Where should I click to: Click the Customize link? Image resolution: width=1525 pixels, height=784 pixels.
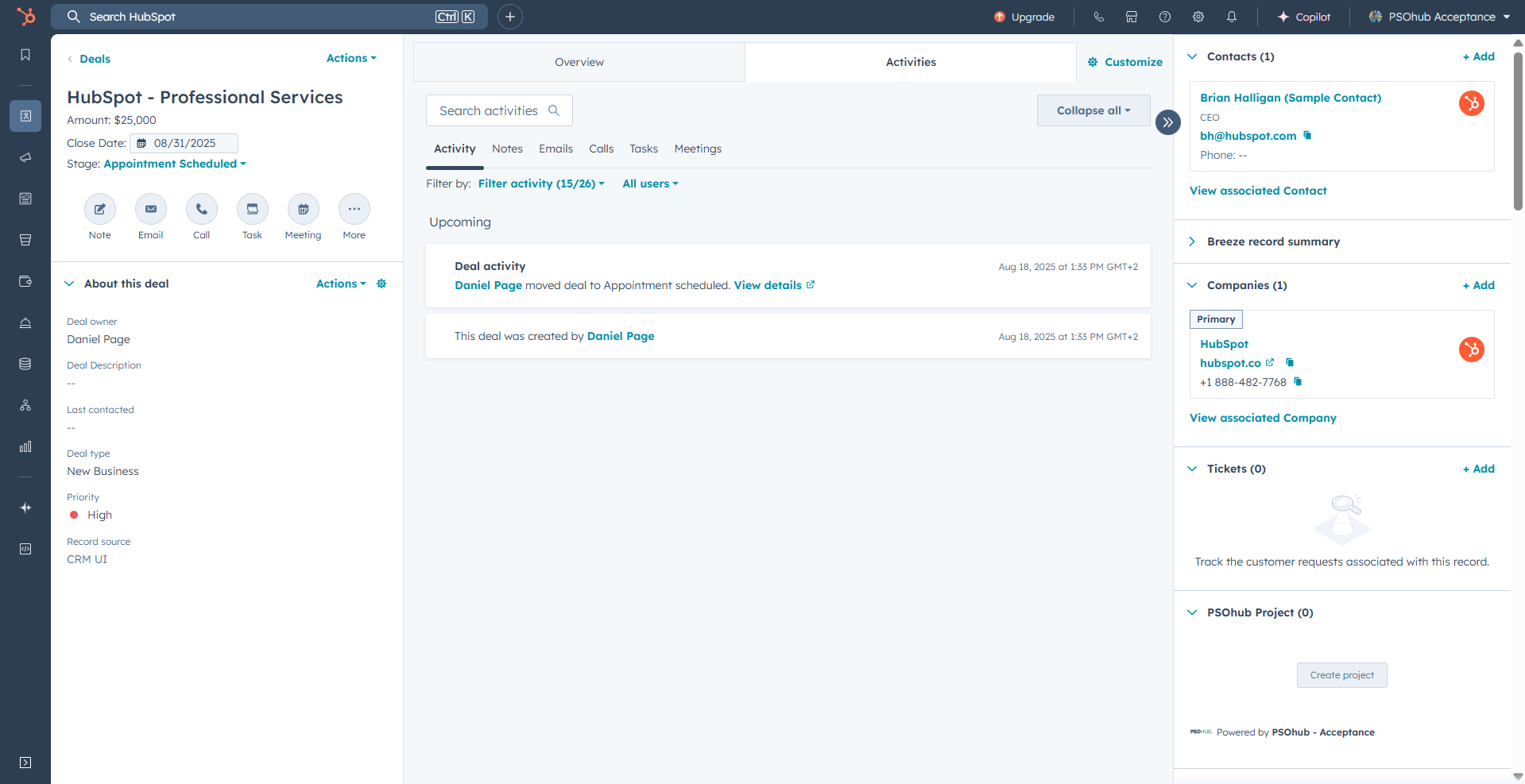tap(1125, 62)
